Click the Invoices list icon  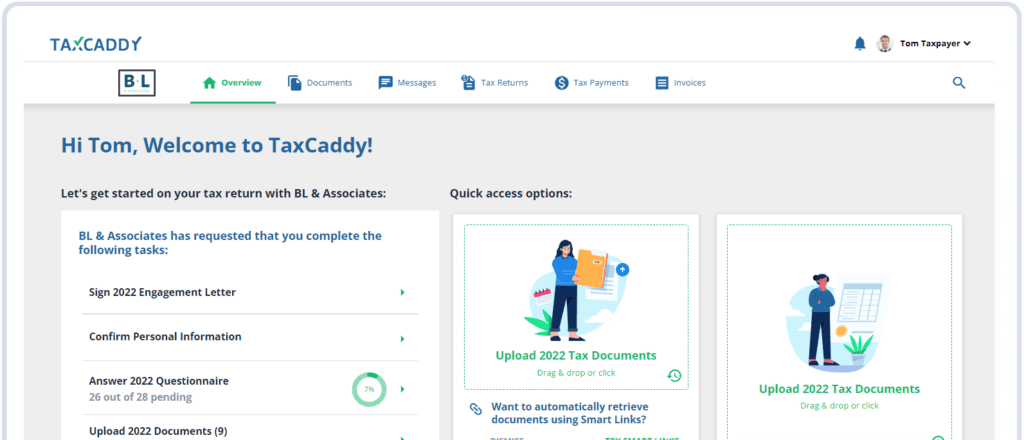pos(662,83)
